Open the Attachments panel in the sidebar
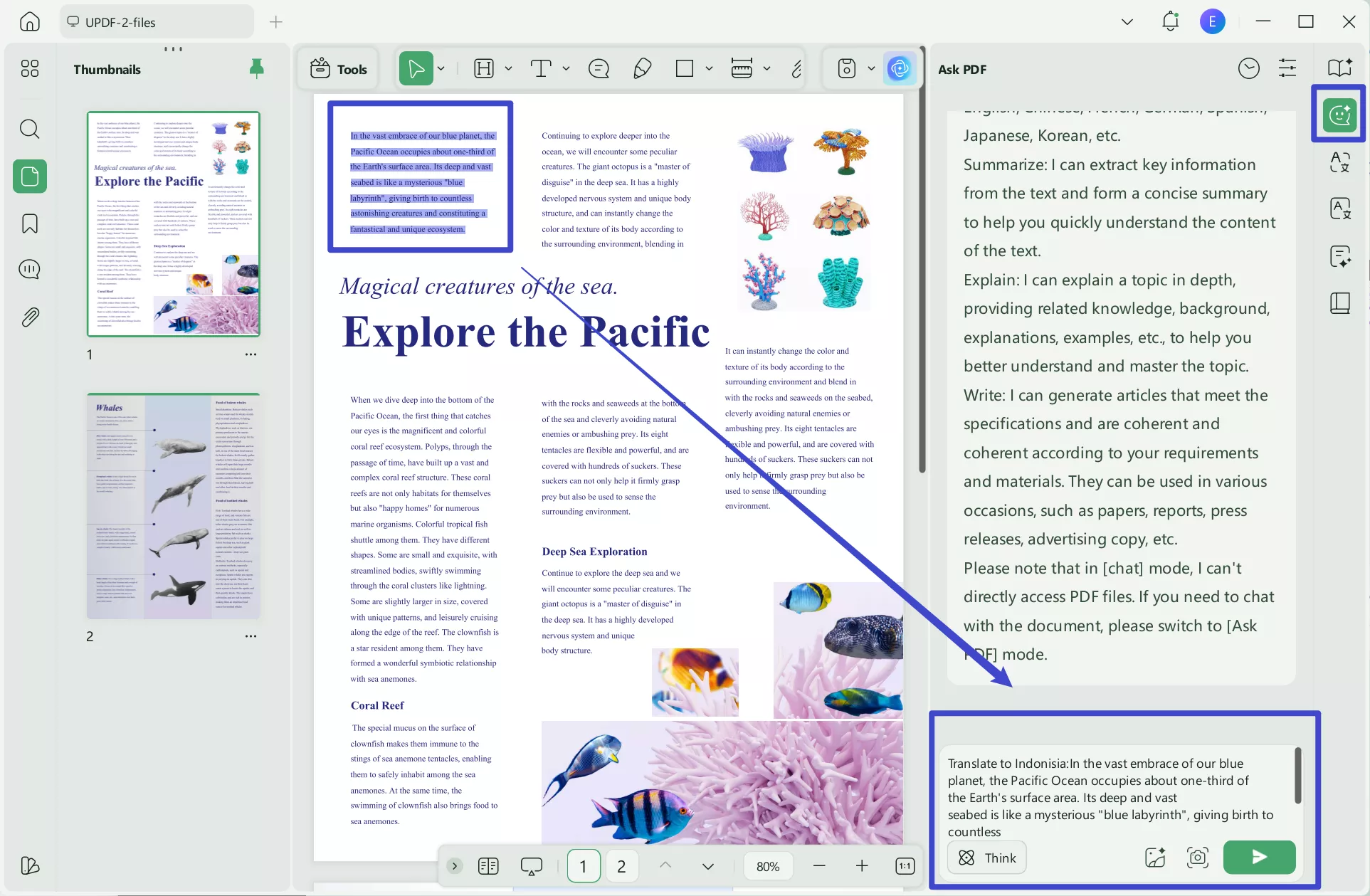 [x=29, y=317]
